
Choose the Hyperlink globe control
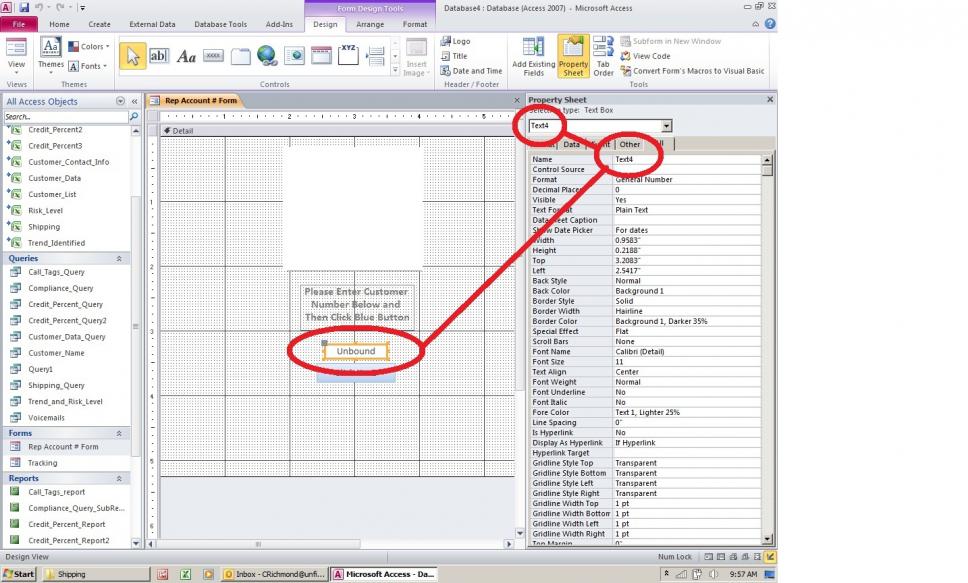(267, 56)
